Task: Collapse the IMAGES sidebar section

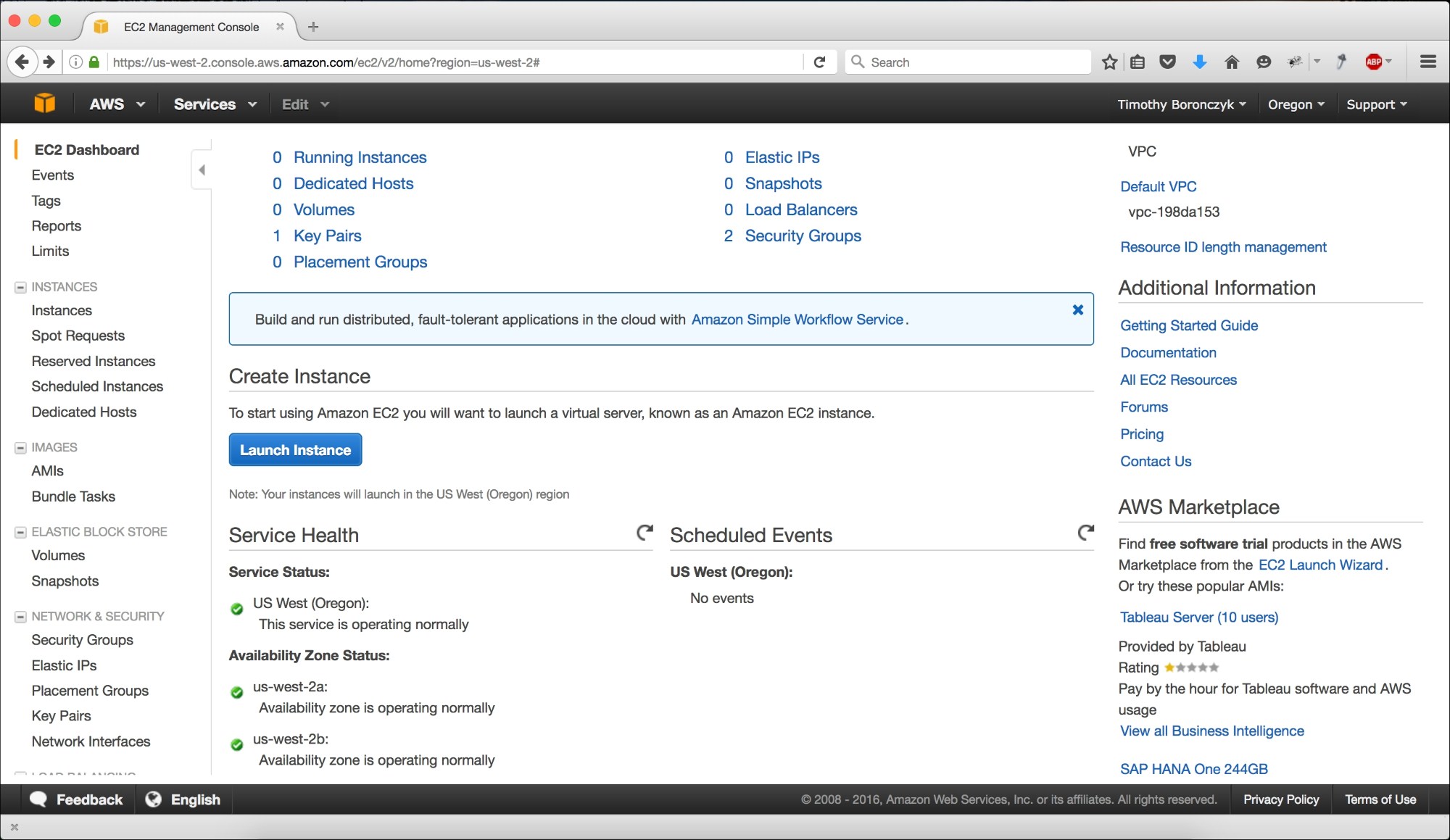Action: click(21, 448)
